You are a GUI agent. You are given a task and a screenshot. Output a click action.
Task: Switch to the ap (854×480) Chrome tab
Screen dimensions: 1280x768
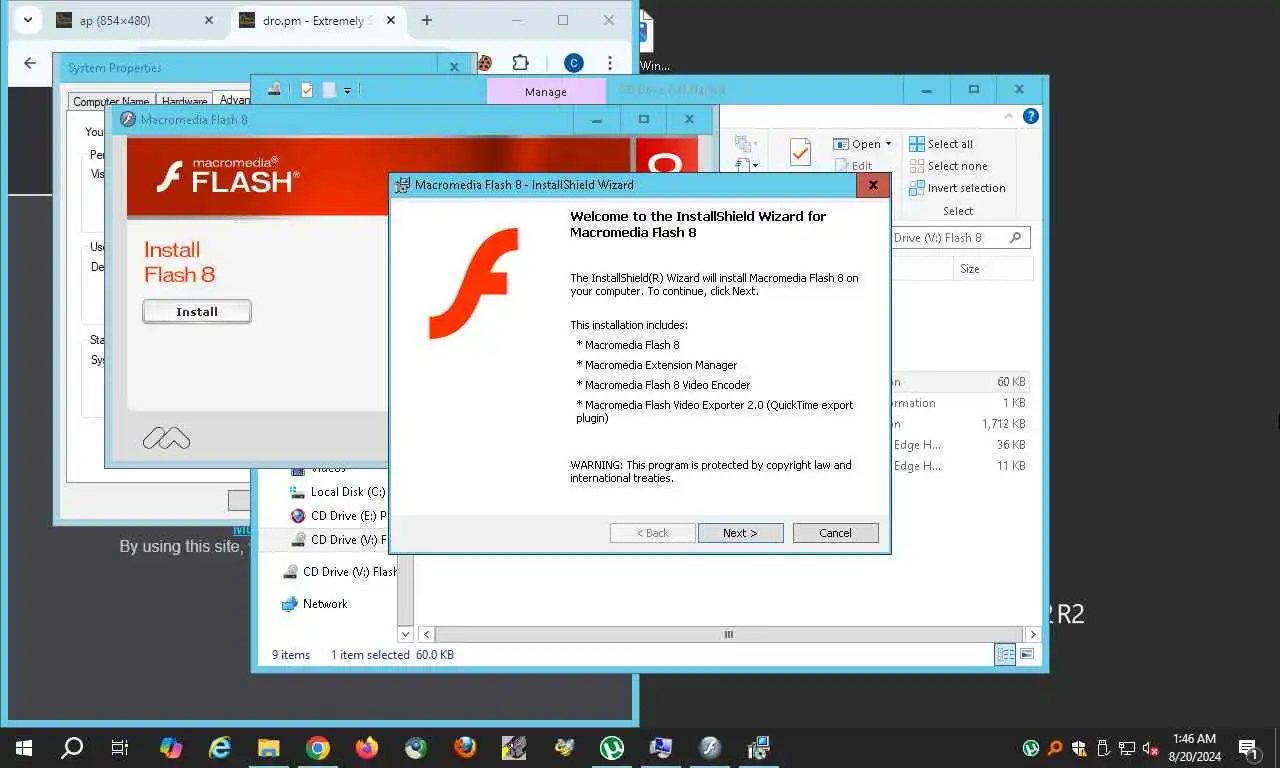pos(136,20)
